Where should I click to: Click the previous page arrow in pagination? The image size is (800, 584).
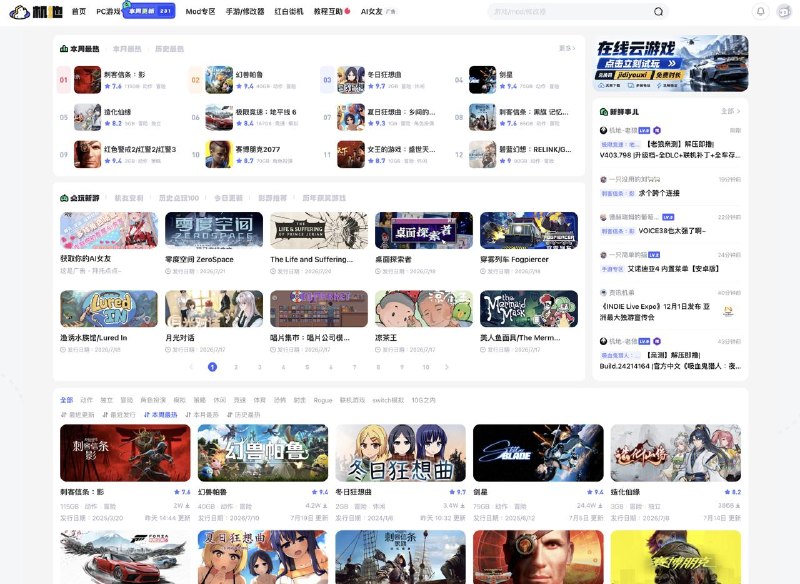(191, 367)
